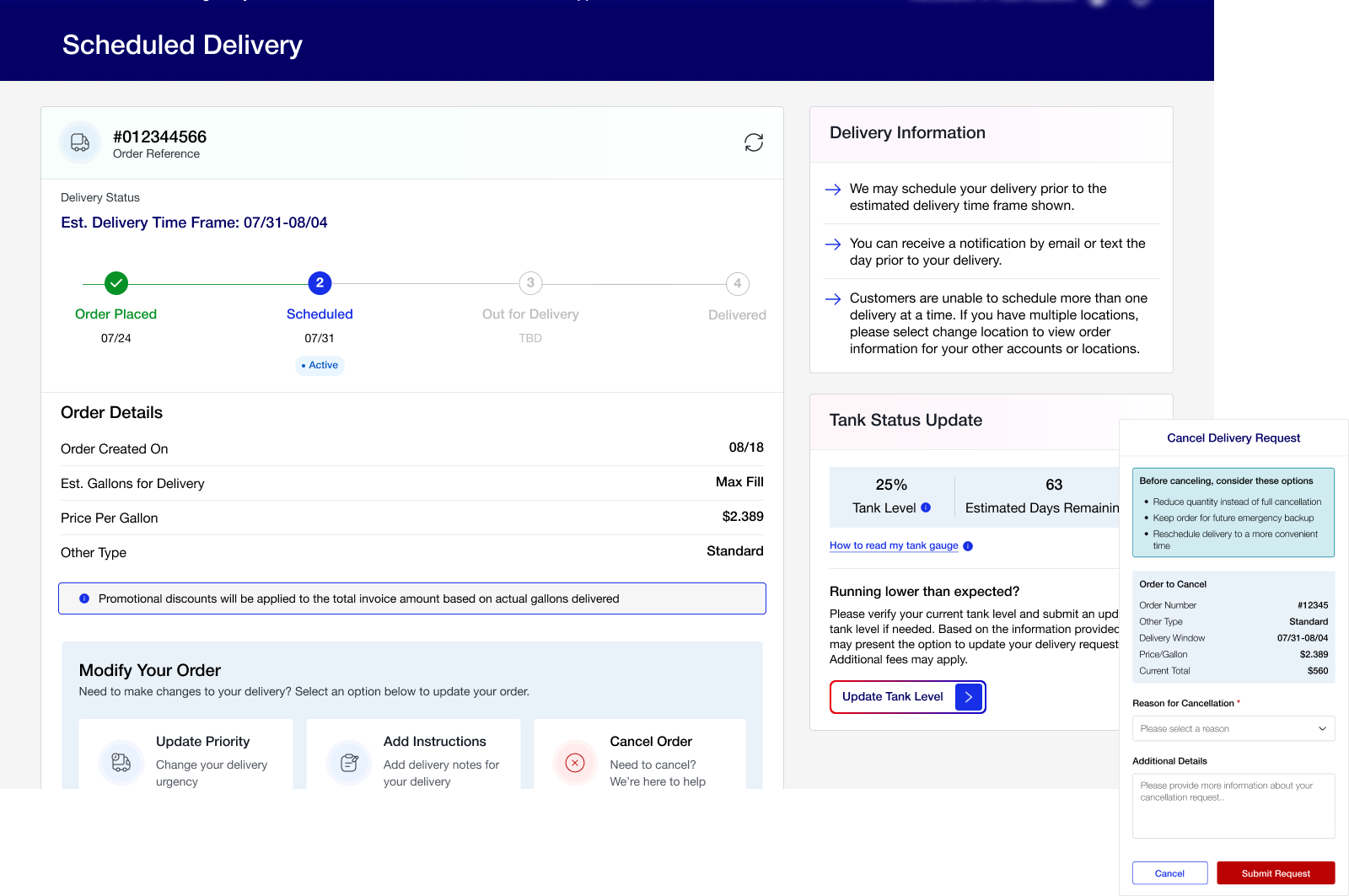Viewport: 1349px width, 896px height.
Task: Click the delivery truck icon next to #012344566
Action: coord(80,142)
